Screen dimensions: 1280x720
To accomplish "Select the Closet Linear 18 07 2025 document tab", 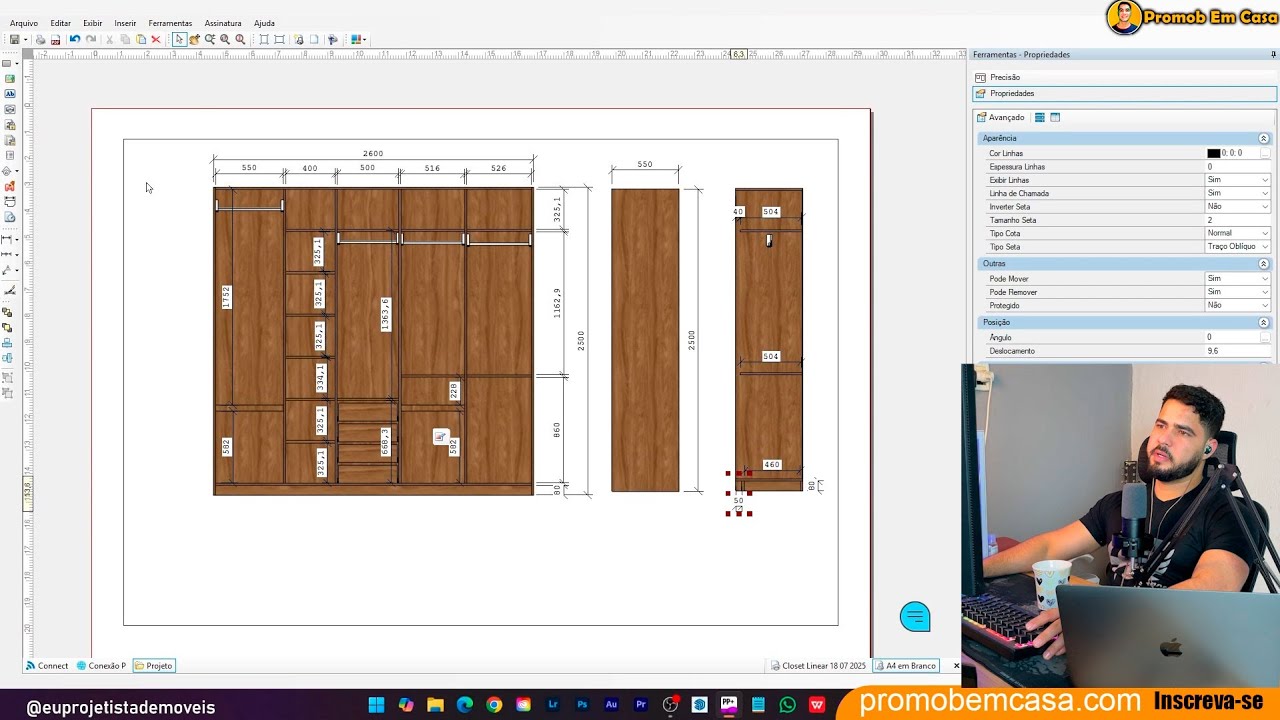I will tap(819, 666).
